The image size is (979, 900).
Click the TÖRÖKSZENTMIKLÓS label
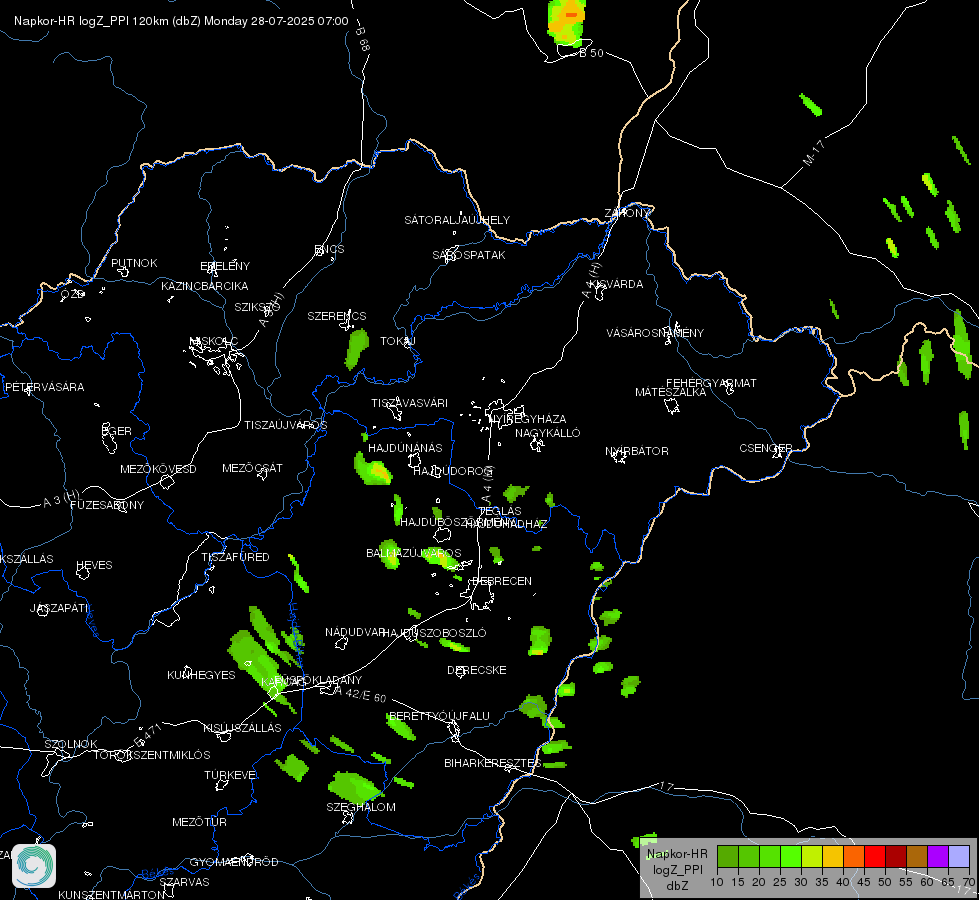pyautogui.click(x=152, y=755)
